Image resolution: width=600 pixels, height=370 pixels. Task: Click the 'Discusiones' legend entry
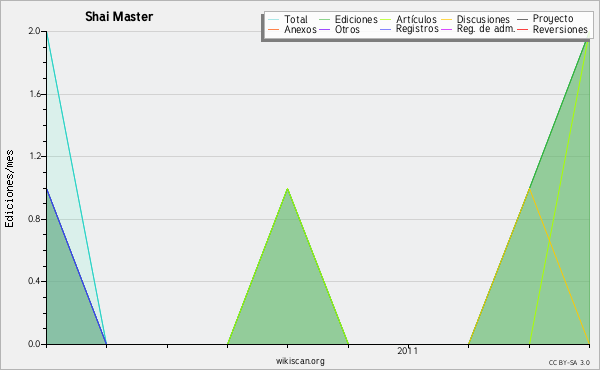tap(483, 19)
